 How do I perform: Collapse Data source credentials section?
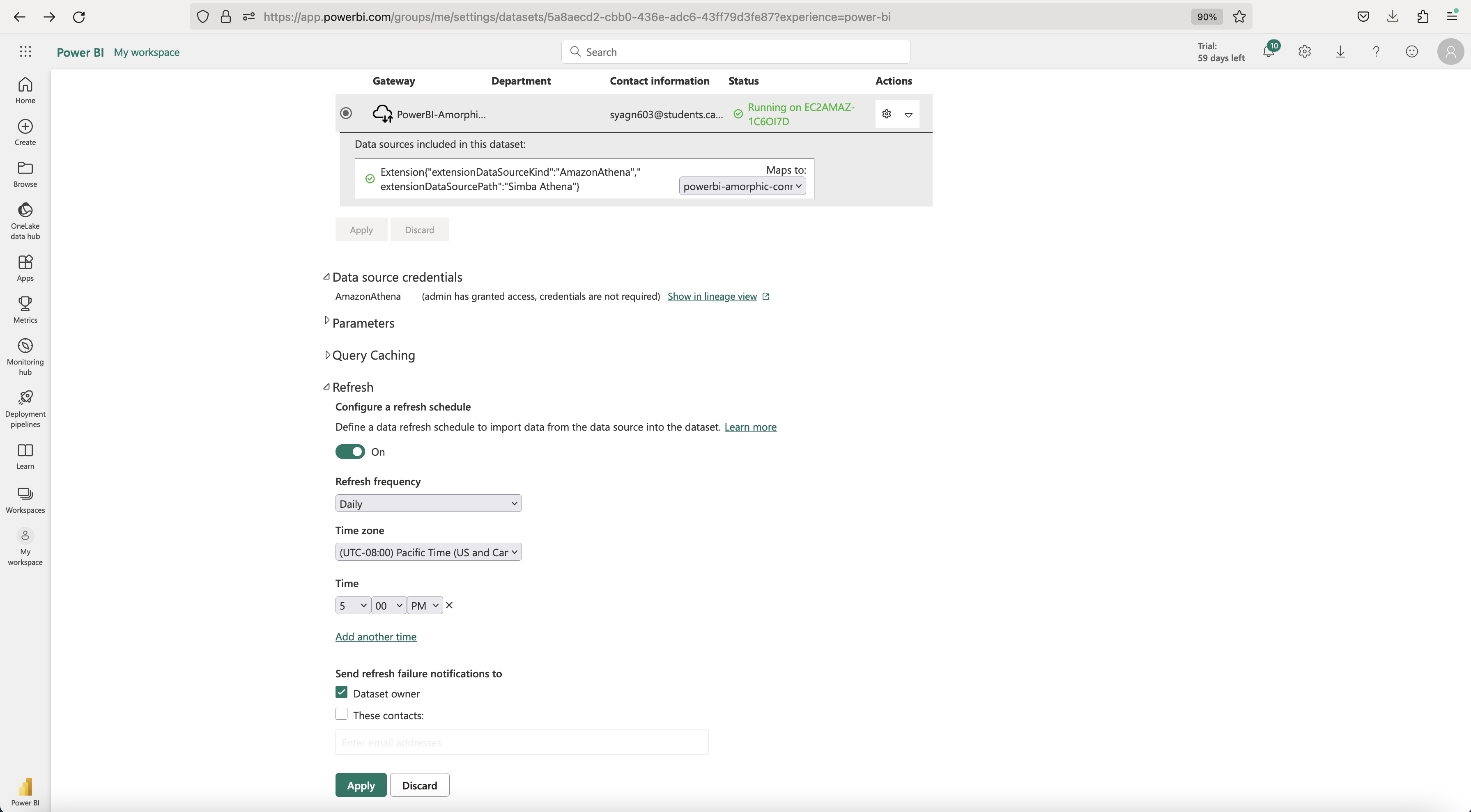[x=326, y=277]
